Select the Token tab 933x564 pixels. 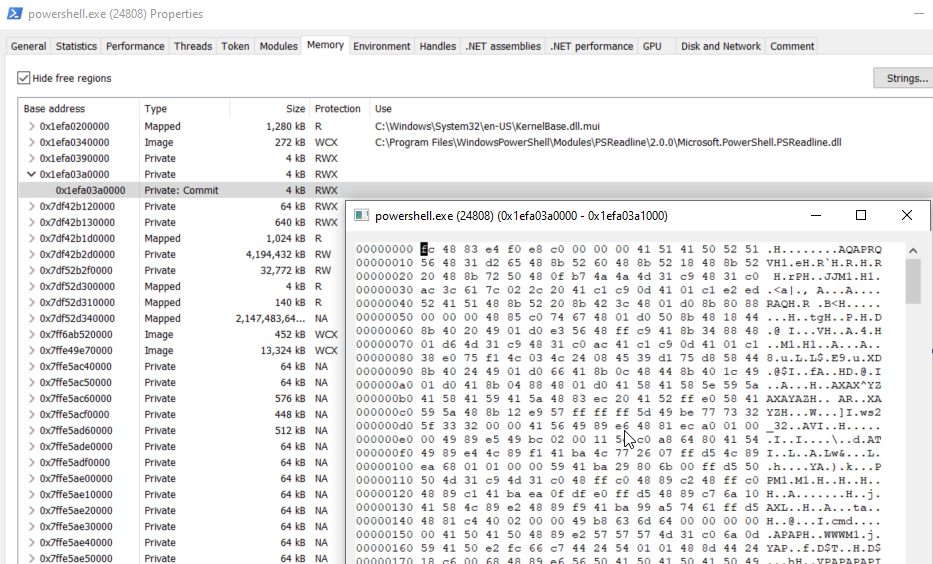tap(235, 46)
